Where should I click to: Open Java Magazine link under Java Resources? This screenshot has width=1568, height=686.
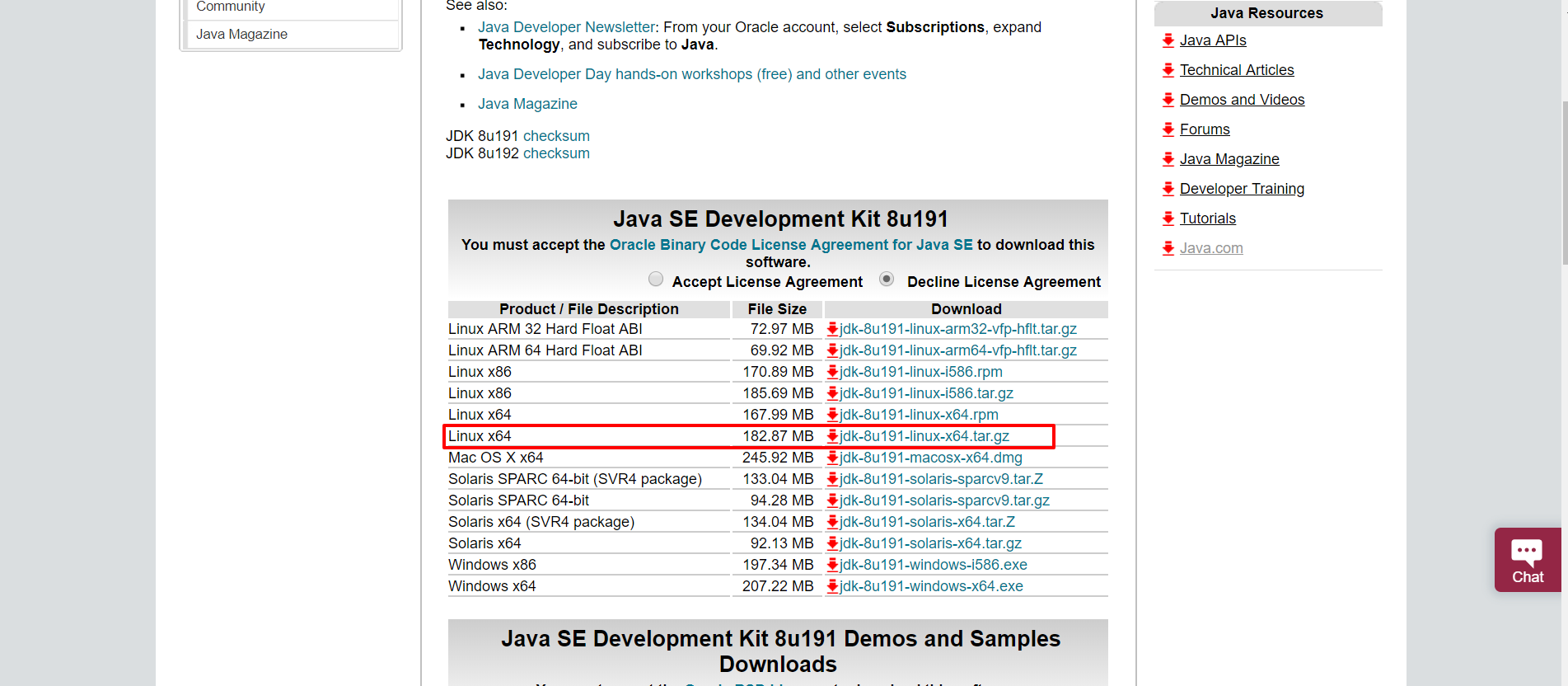coord(1229,159)
